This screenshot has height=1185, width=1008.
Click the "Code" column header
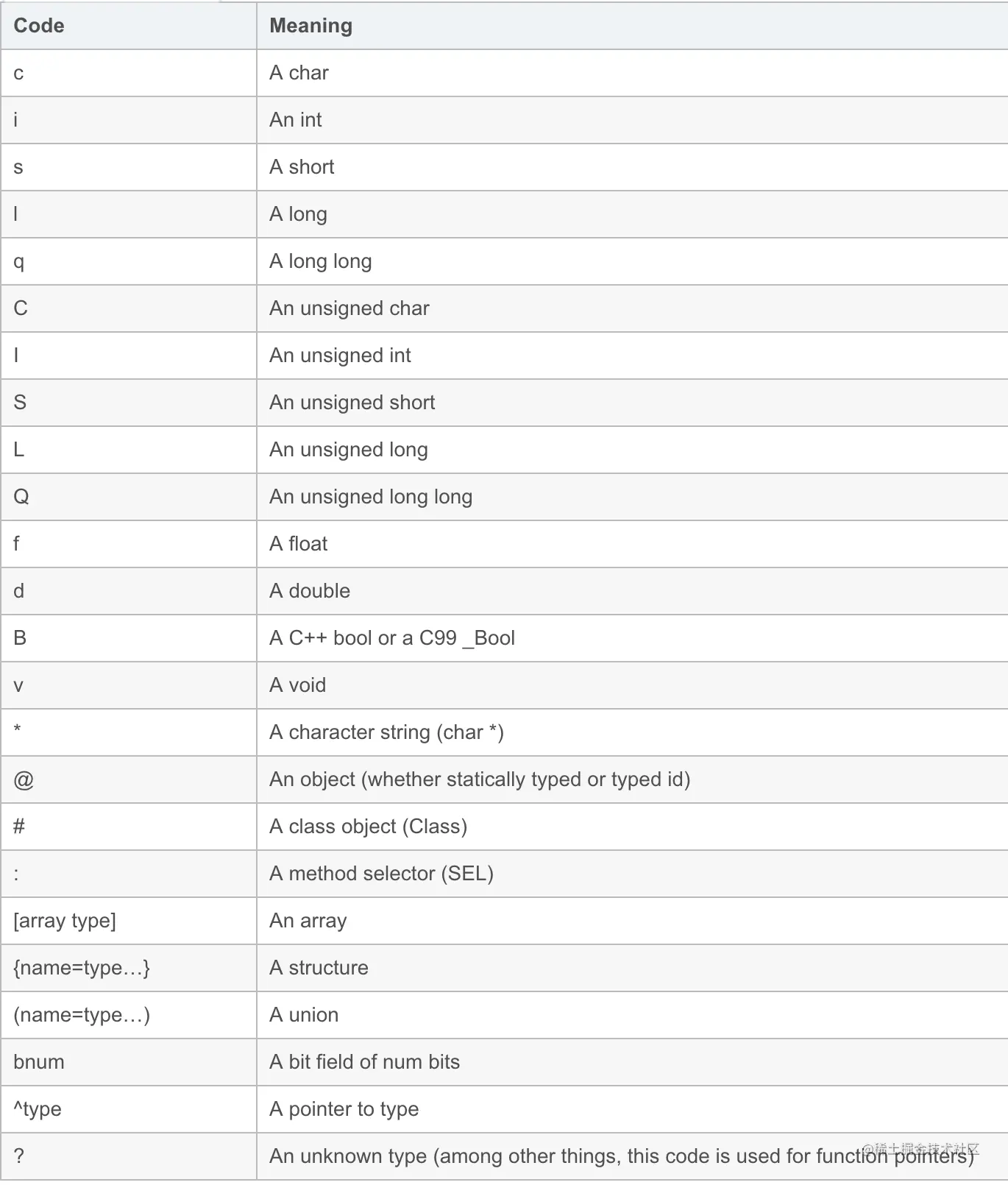(x=39, y=26)
